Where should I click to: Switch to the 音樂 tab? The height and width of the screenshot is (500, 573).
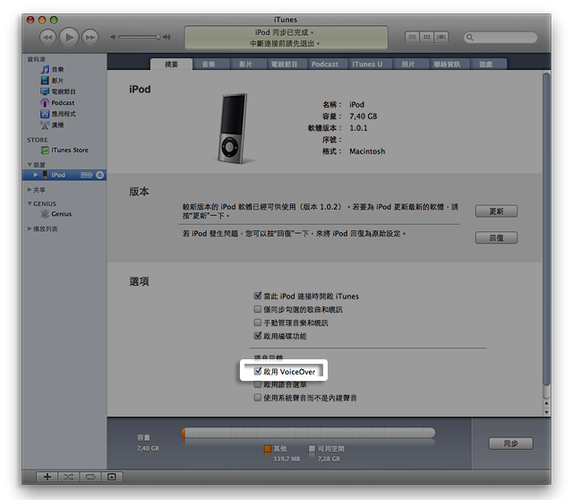209,64
